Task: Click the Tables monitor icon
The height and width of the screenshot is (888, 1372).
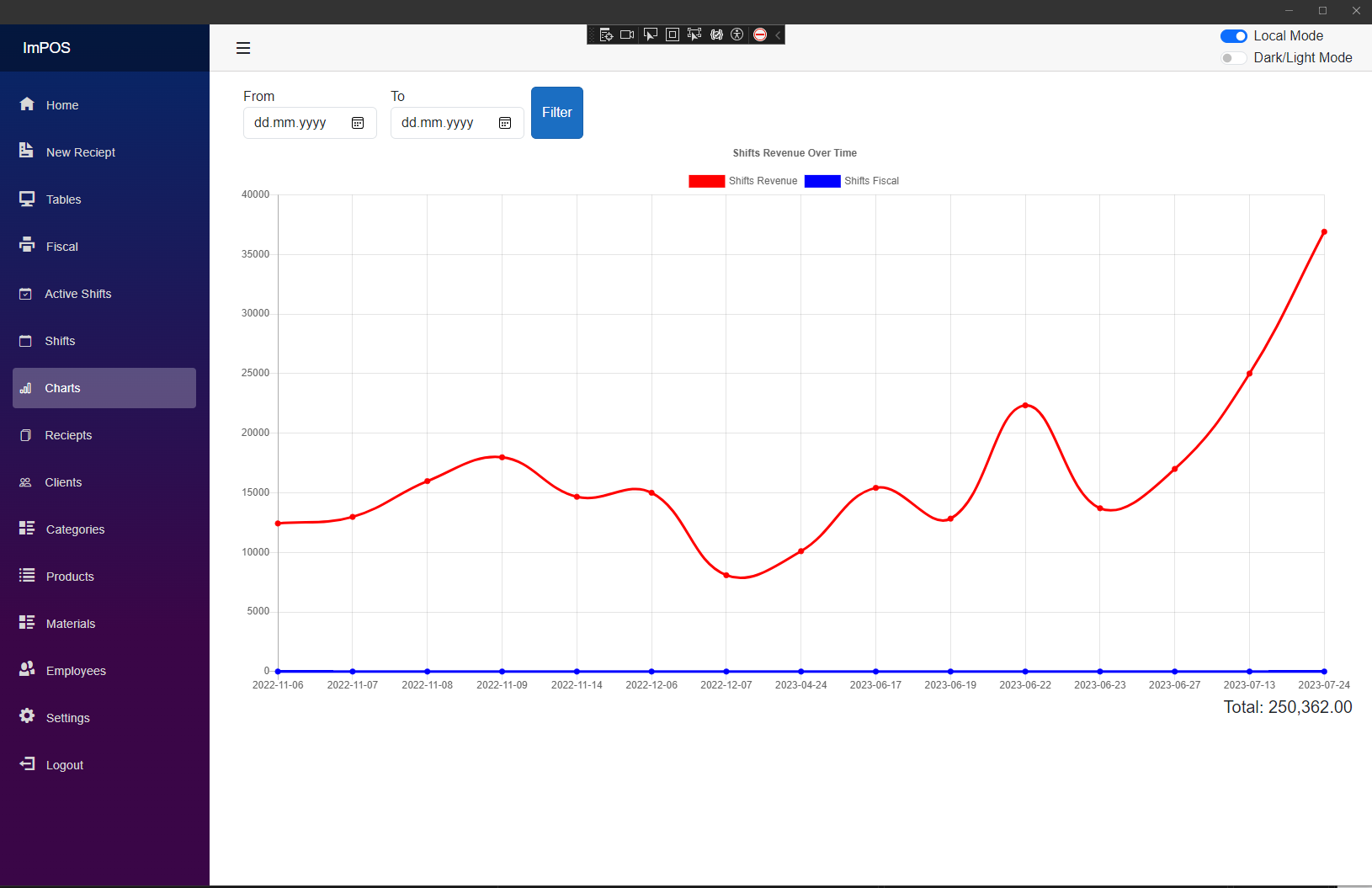Action: 27,199
